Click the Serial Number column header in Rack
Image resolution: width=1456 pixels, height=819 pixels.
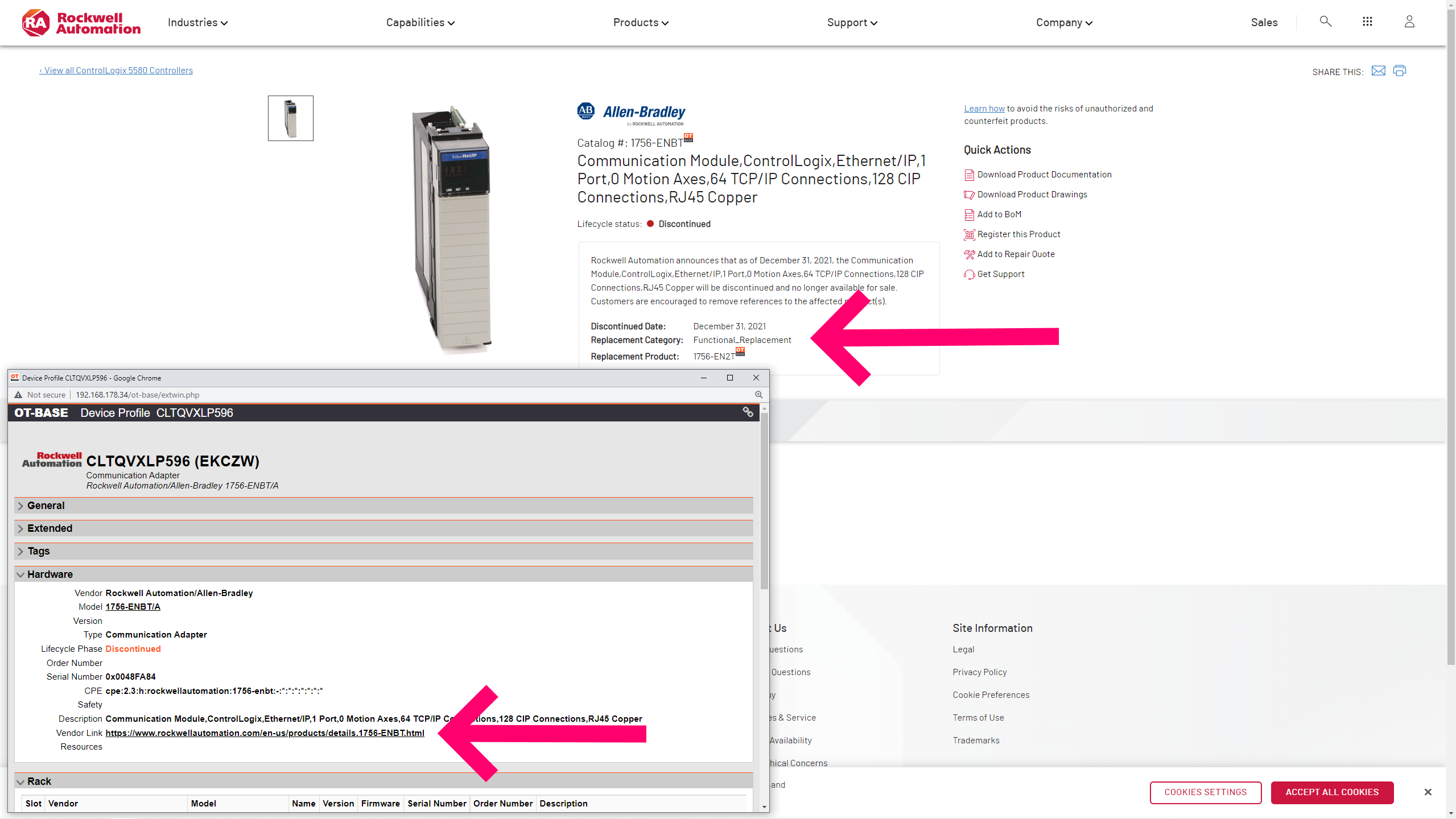pos(436,804)
